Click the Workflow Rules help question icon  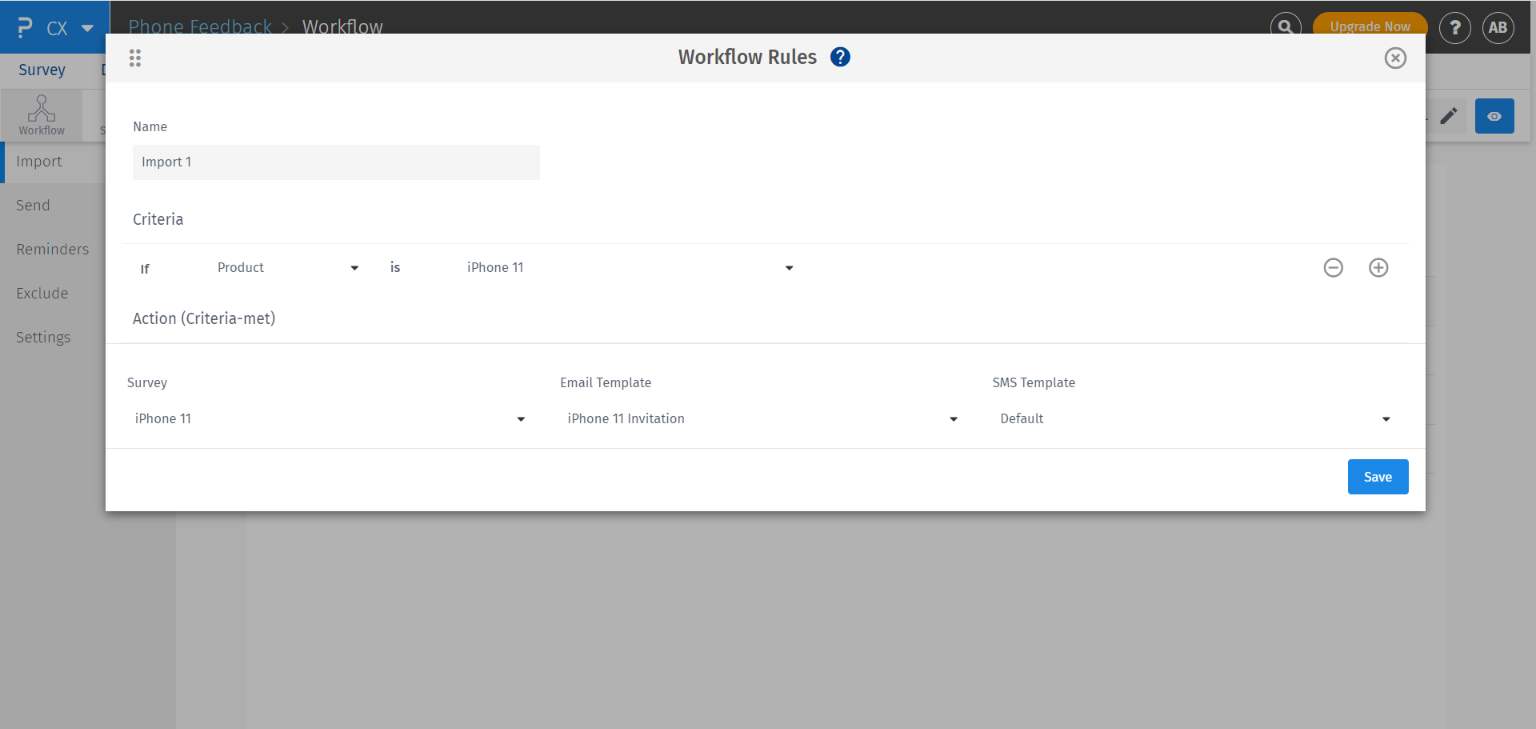[x=840, y=57]
